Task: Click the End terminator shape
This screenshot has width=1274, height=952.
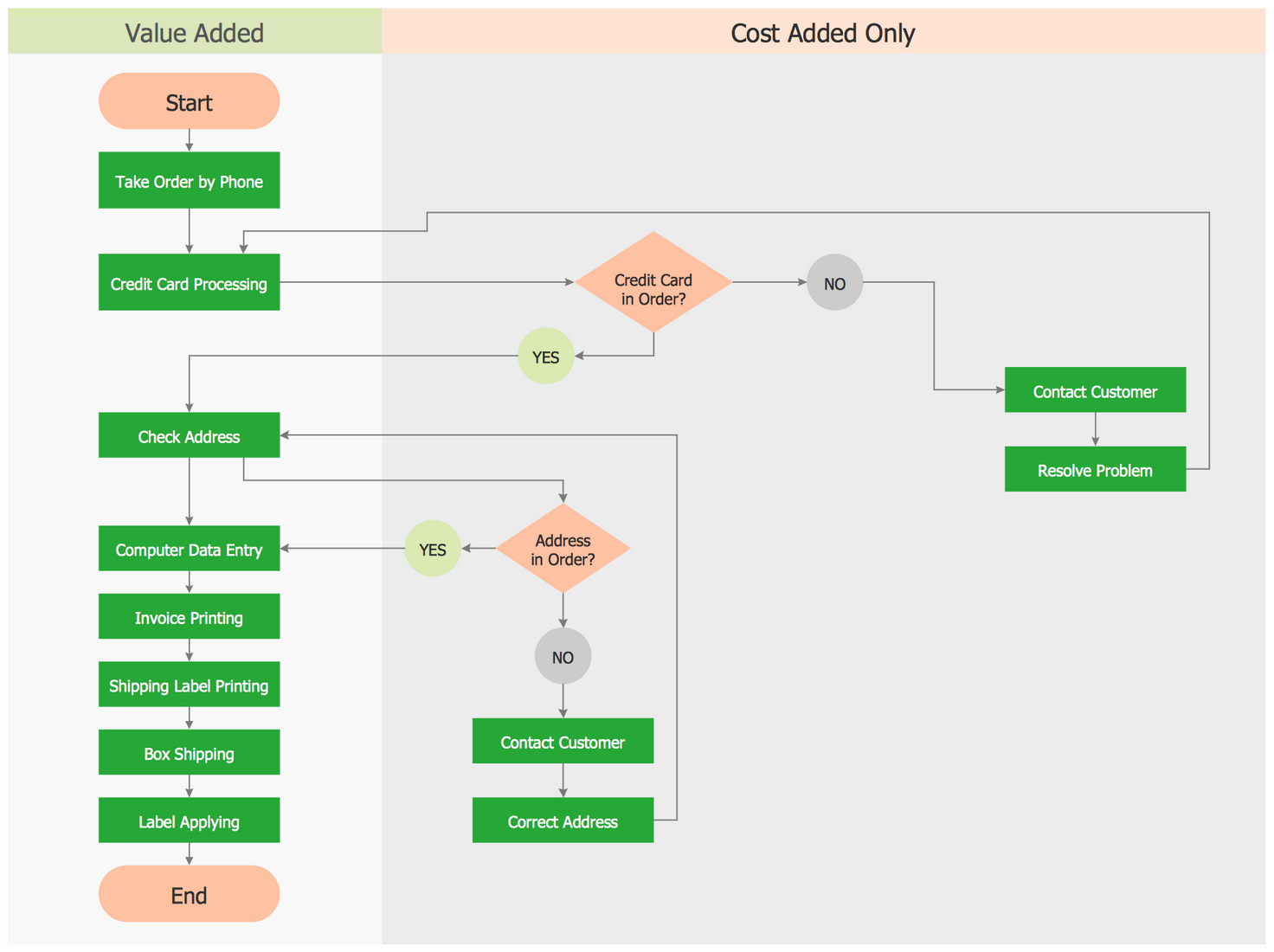Action: [189, 894]
